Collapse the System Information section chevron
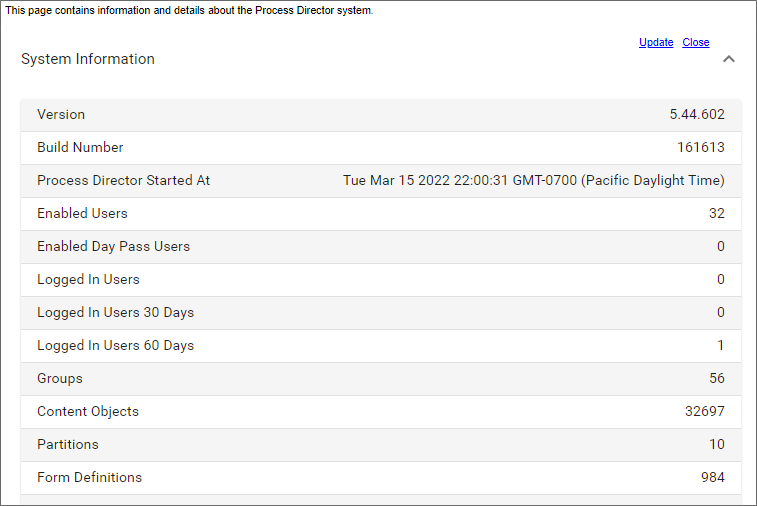 pos(729,59)
